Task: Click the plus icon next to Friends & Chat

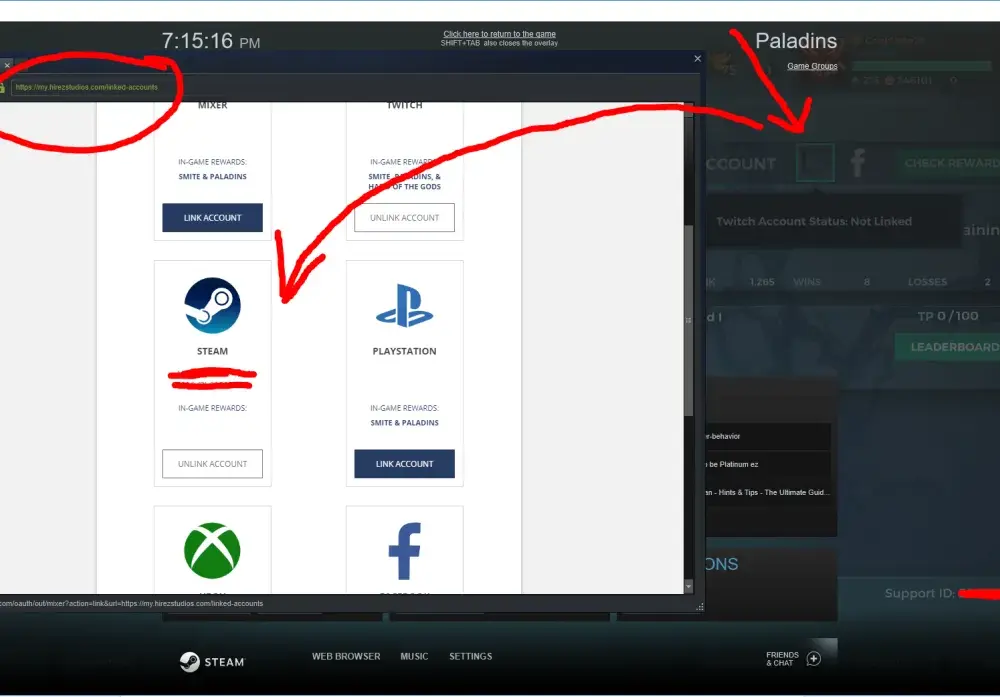Action: click(814, 659)
